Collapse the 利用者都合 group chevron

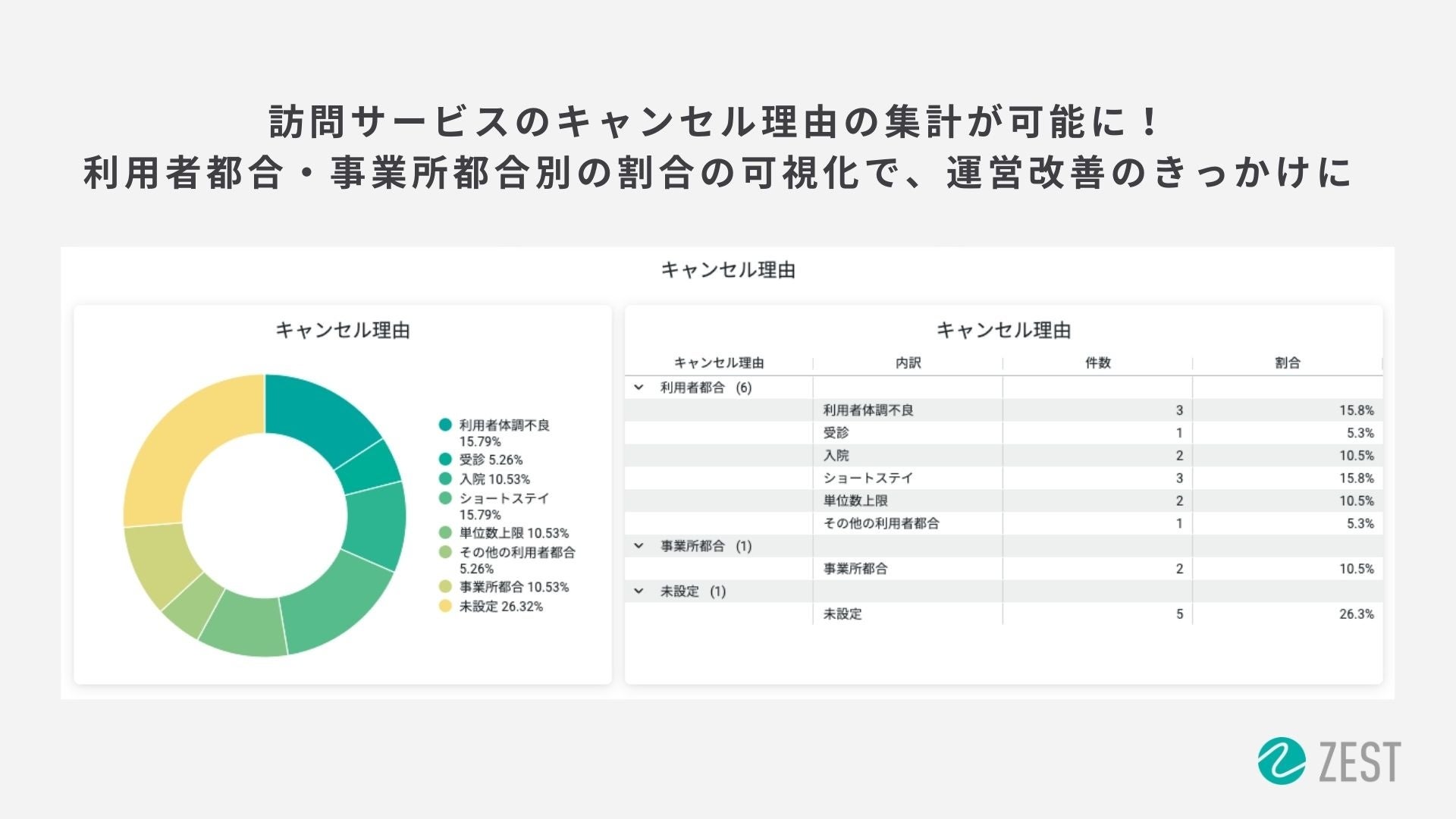(639, 388)
